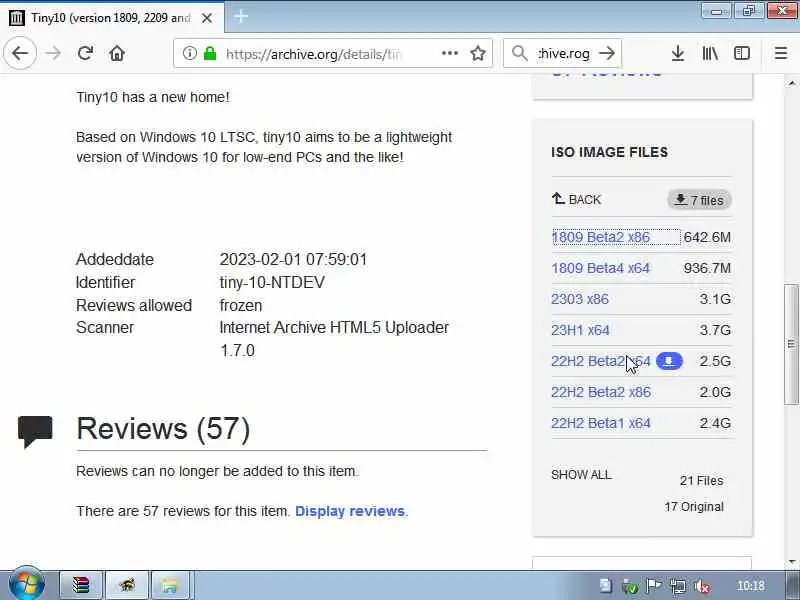Image resolution: width=800 pixels, height=600 pixels.
Task: Click the scrollbar up arrow
Action: (x=791, y=82)
